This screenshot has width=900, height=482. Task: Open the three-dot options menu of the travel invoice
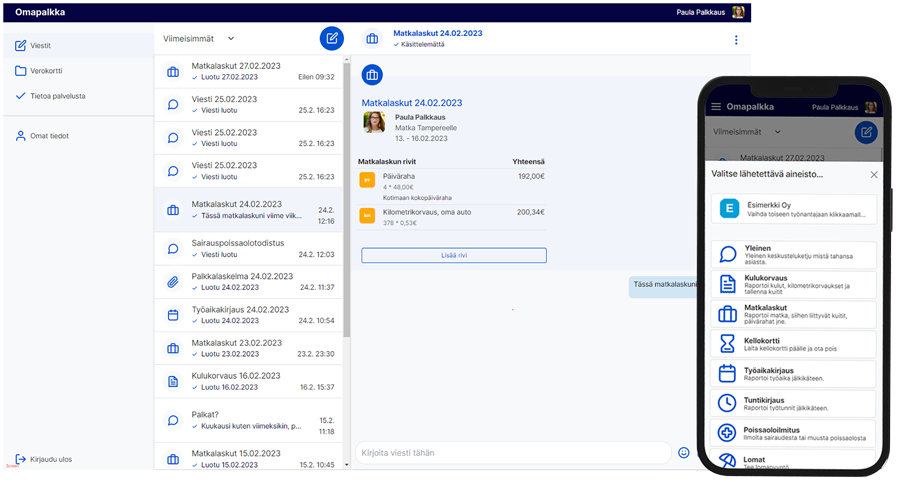tap(736, 40)
